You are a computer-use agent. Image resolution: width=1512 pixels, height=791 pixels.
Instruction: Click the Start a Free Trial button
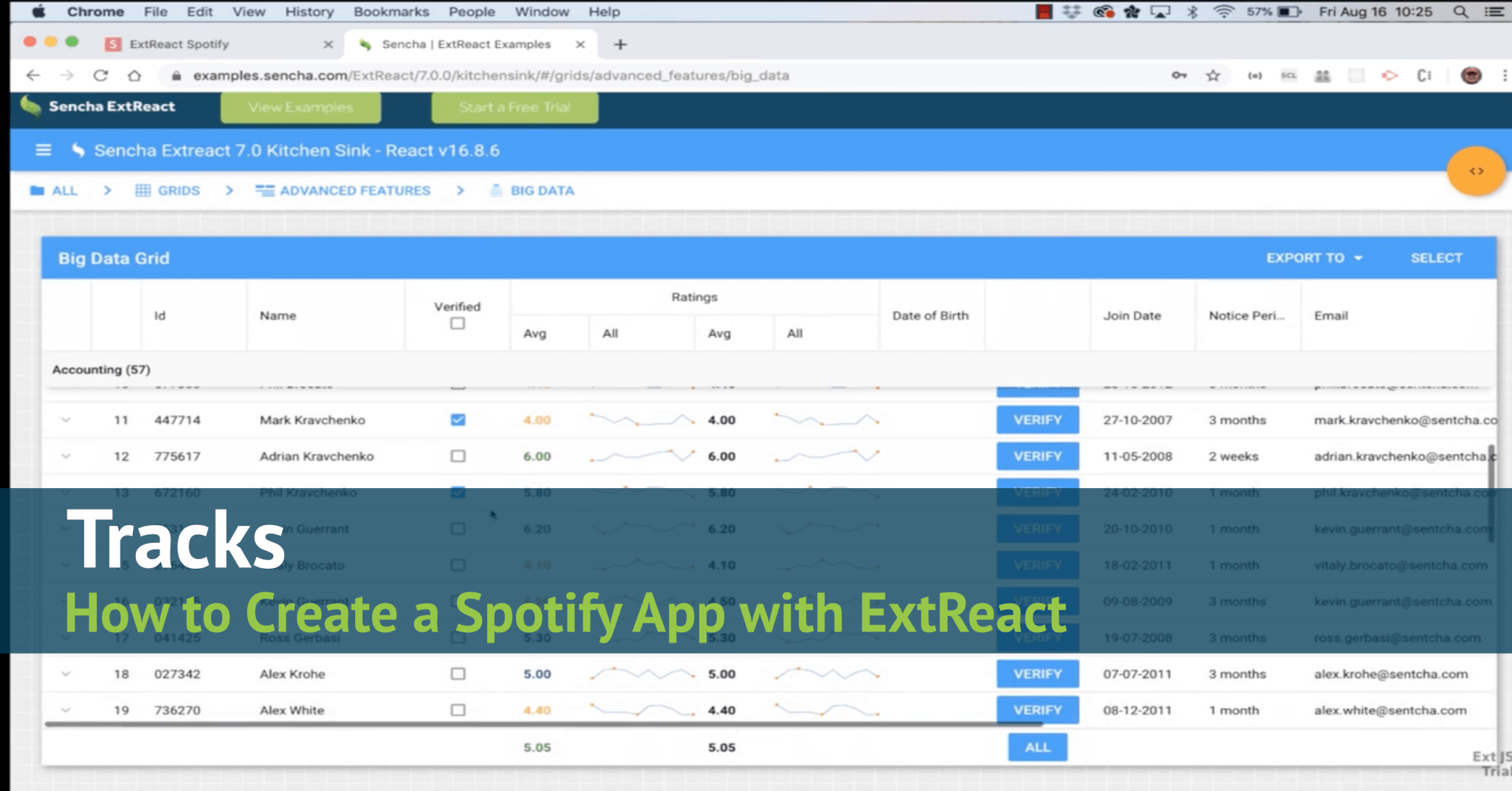(x=515, y=107)
